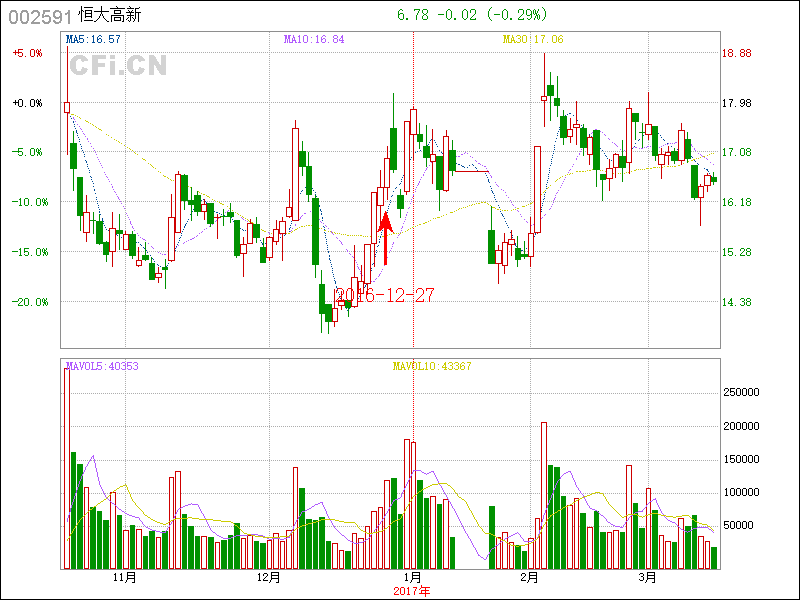Image resolution: width=800 pixels, height=600 pixels.
Task: Click the stock code 002591
Action: (40, 17)
